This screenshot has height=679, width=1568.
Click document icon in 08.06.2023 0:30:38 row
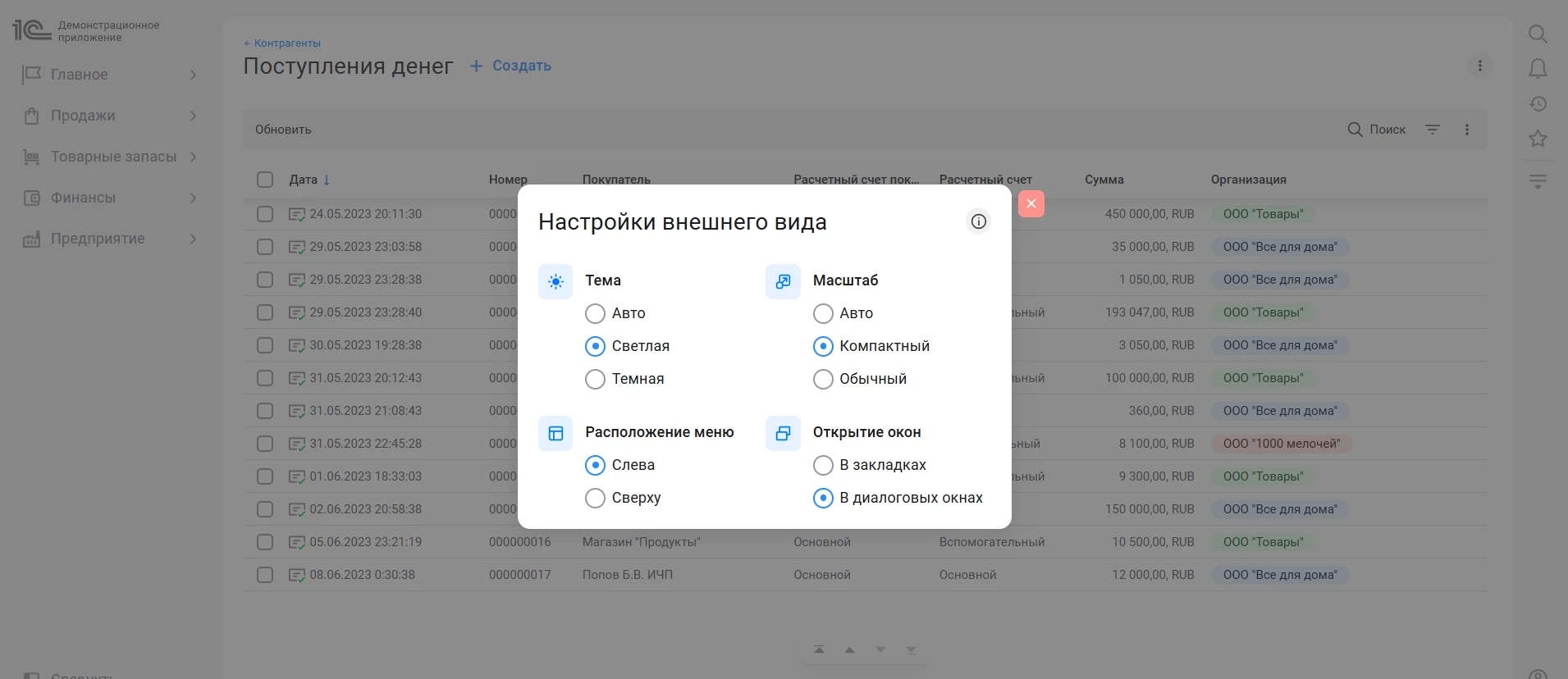point(297,575)
